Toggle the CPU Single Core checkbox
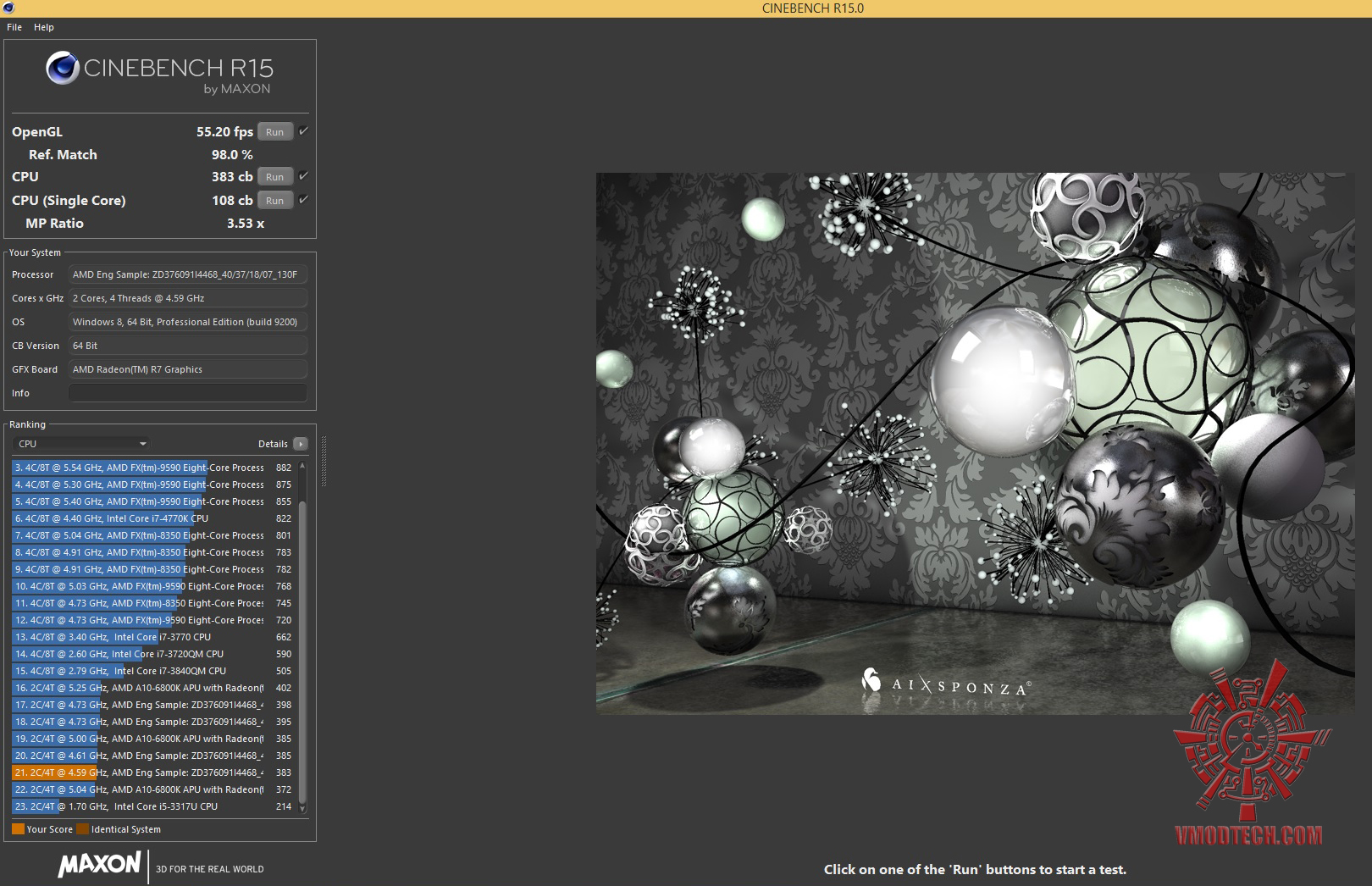The image size is (1372, 886). click(303, 200)
